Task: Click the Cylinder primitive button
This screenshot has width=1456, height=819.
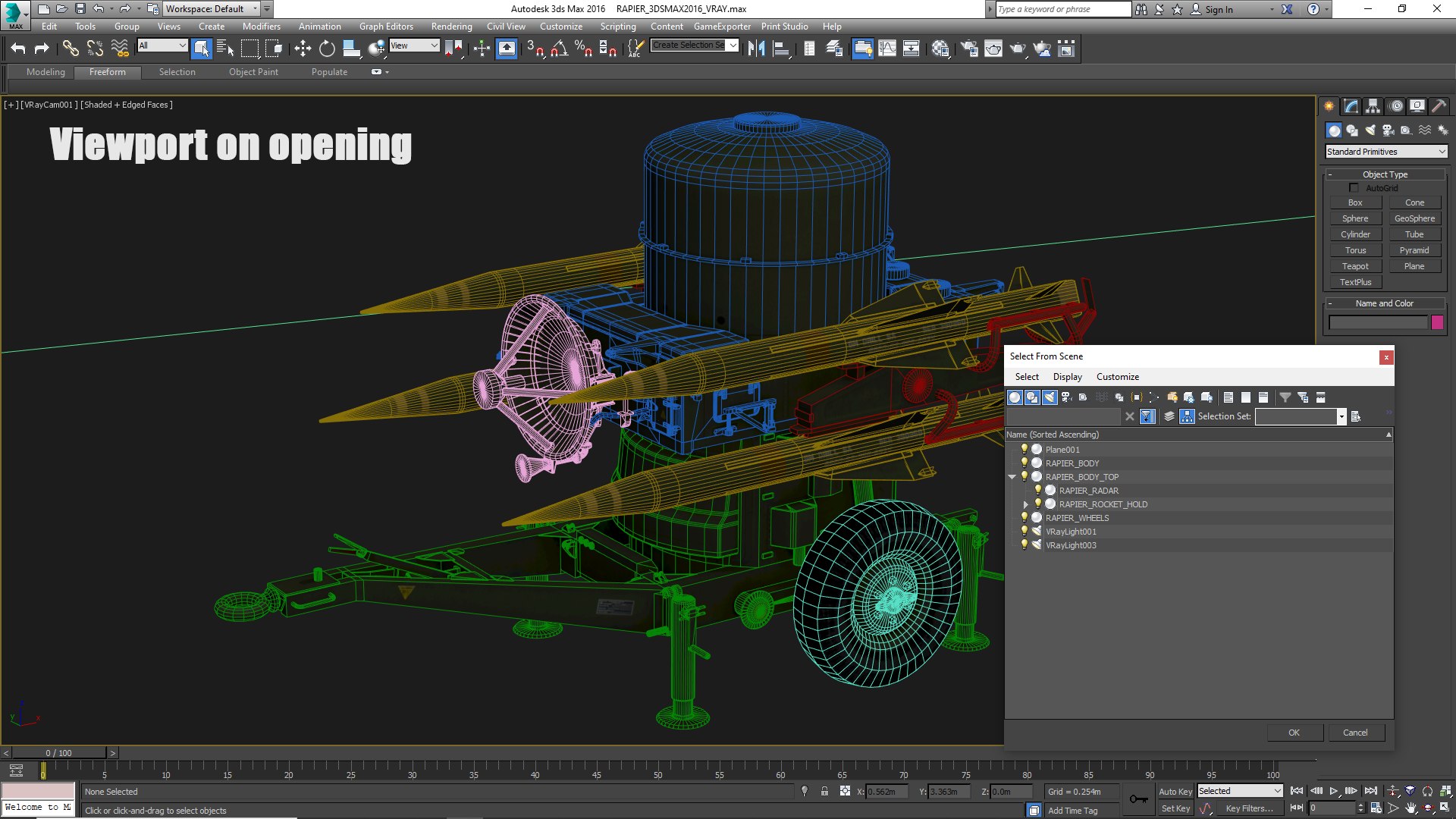Action: (x=1355, y=234)
